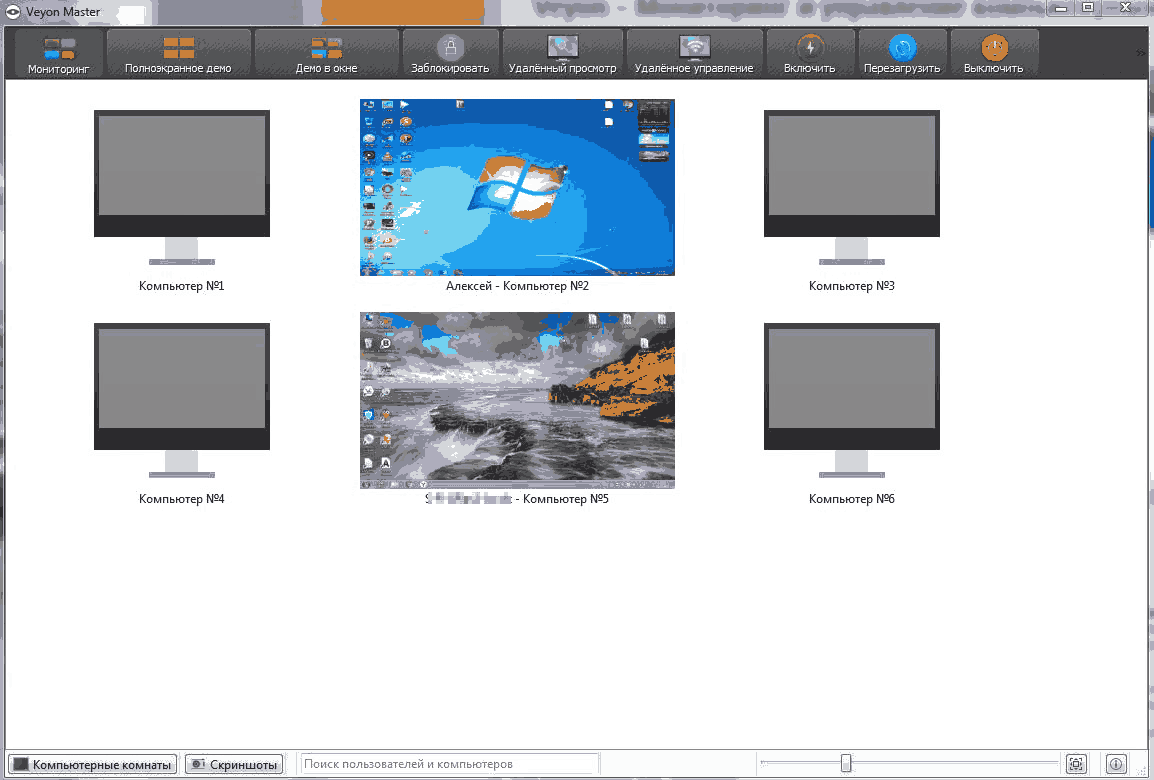Reboot machines using Перезагрузить icon
The width and height of the screenshot is (1154, 780).
[x=902, y=53]
